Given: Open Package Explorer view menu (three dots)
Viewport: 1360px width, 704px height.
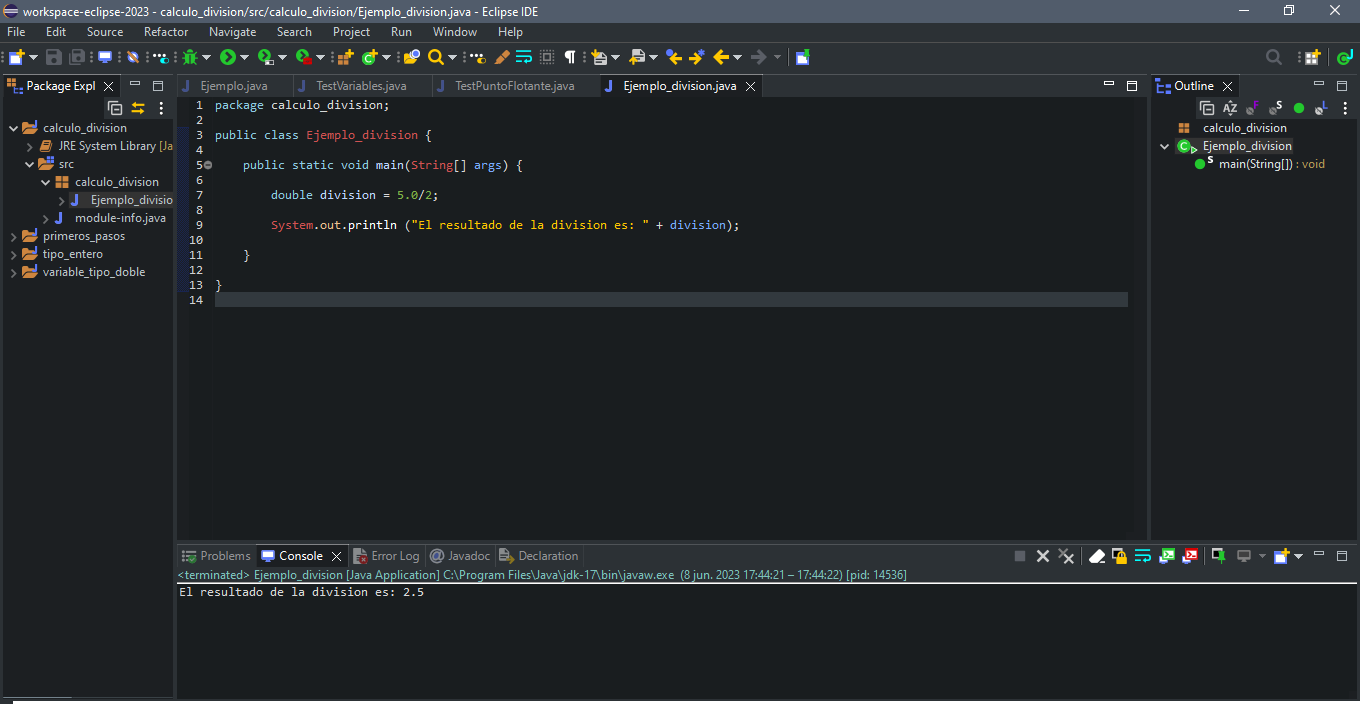Looking at the screenshot, I should pos(161,108).
